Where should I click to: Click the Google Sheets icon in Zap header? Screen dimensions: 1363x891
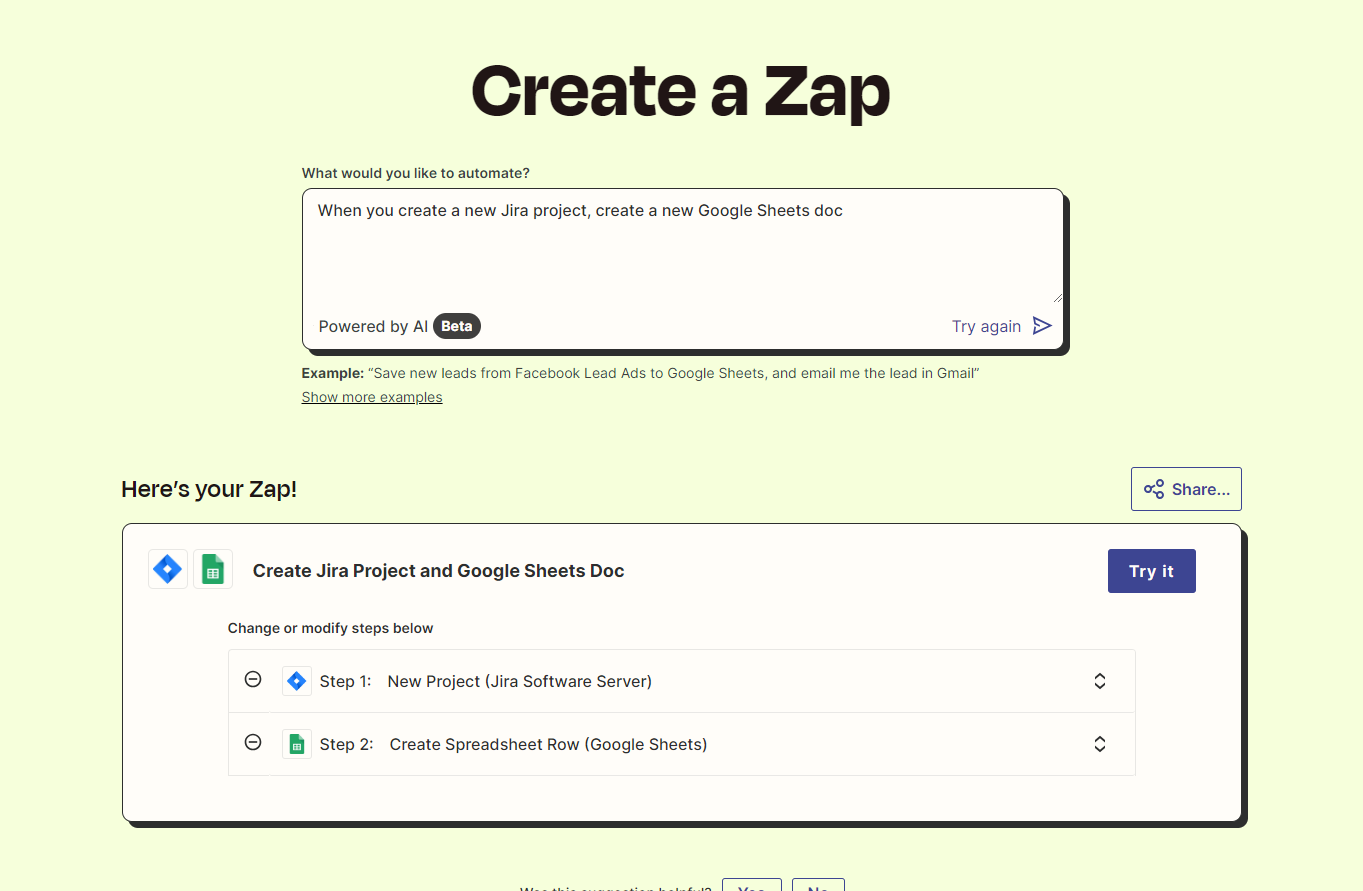click(213, 569)
